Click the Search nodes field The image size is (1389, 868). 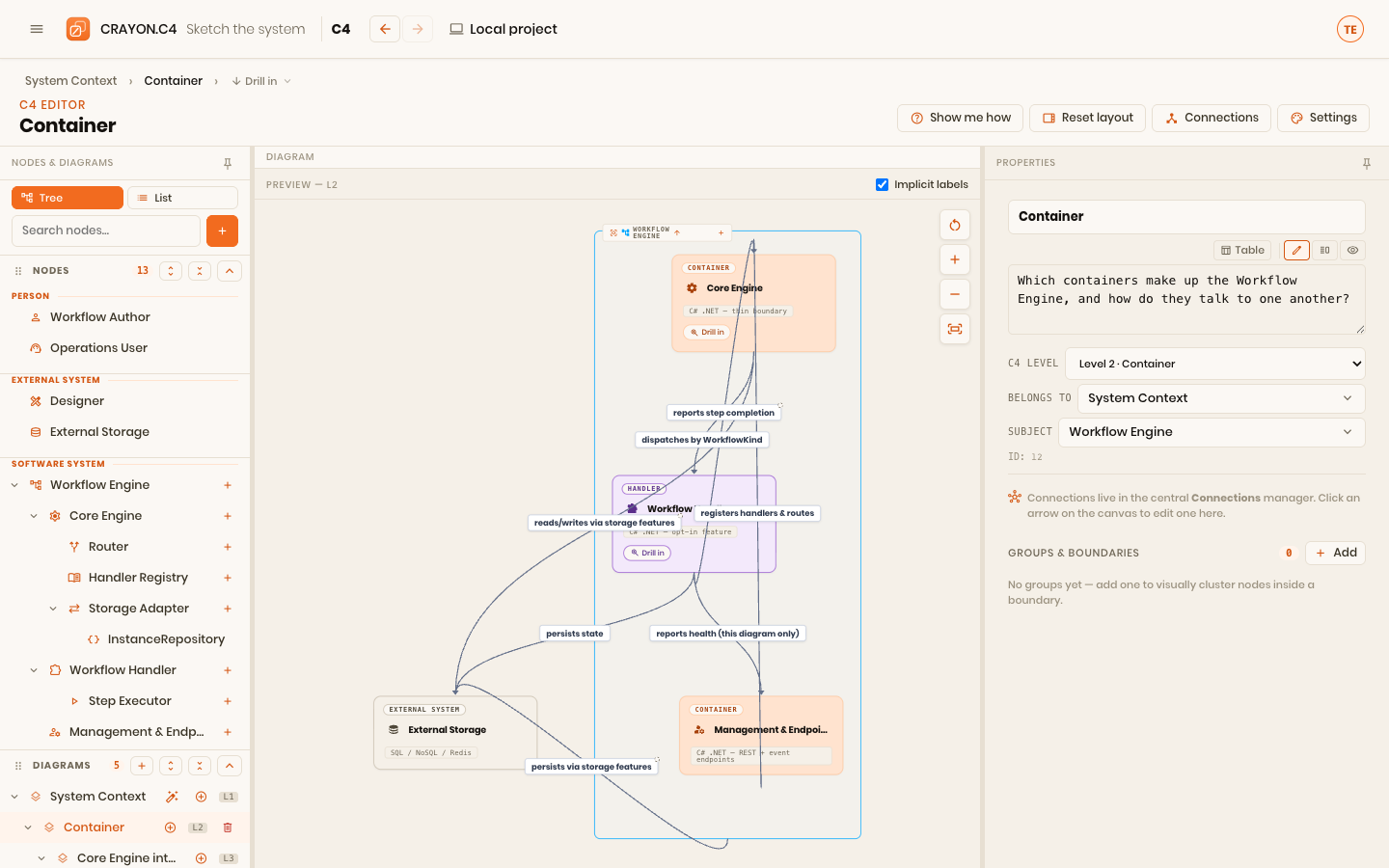click(106, 231)
